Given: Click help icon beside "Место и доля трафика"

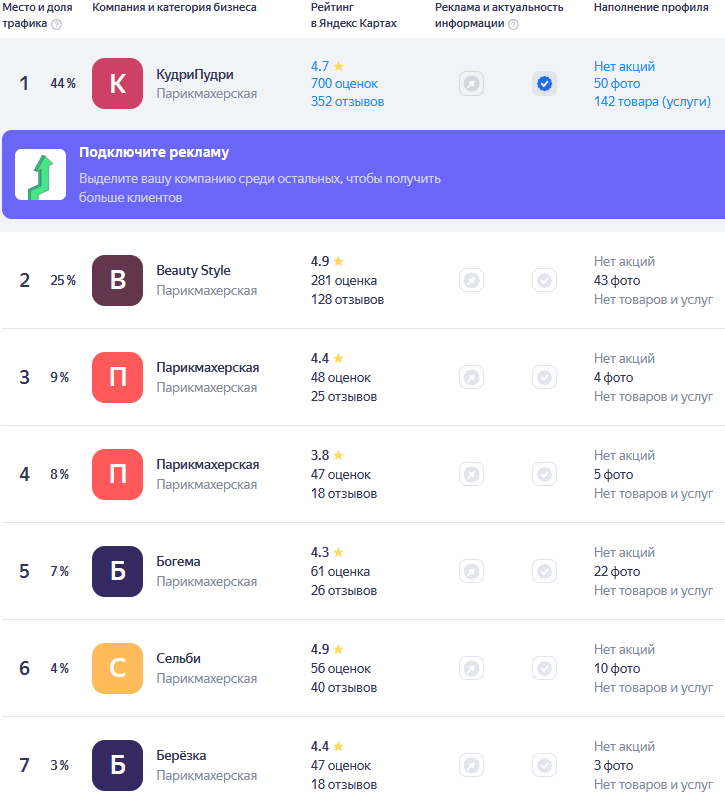Looking at the screenshot, I should [56, 24].
